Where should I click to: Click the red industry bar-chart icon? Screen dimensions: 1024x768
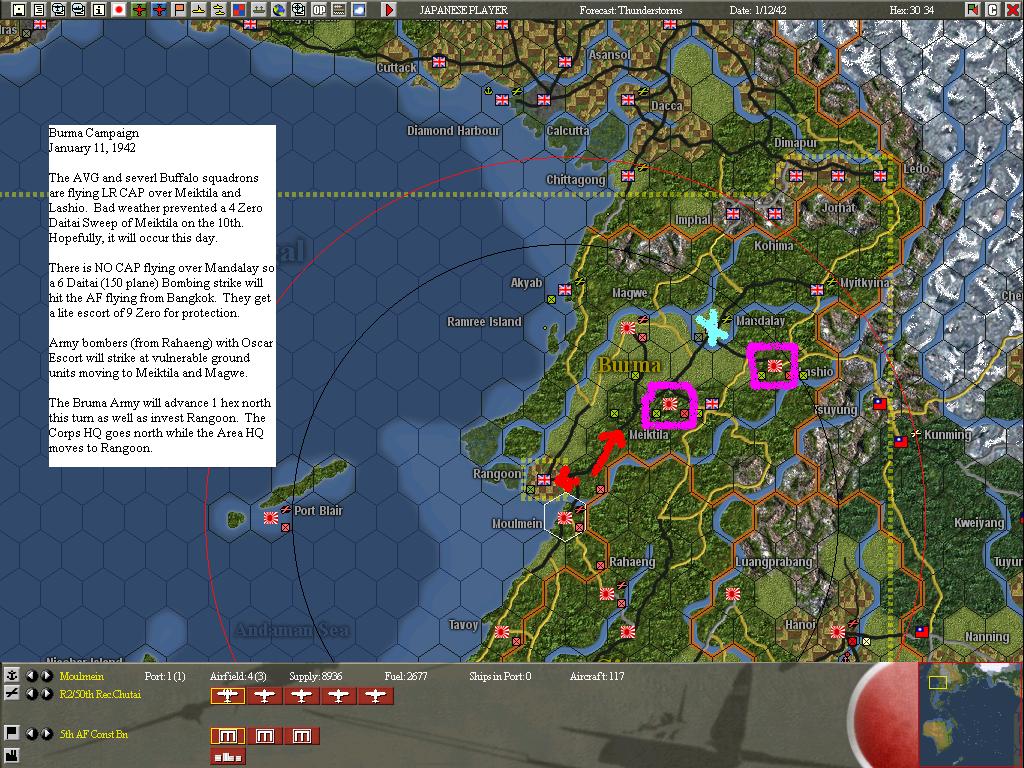pos(227,757)
